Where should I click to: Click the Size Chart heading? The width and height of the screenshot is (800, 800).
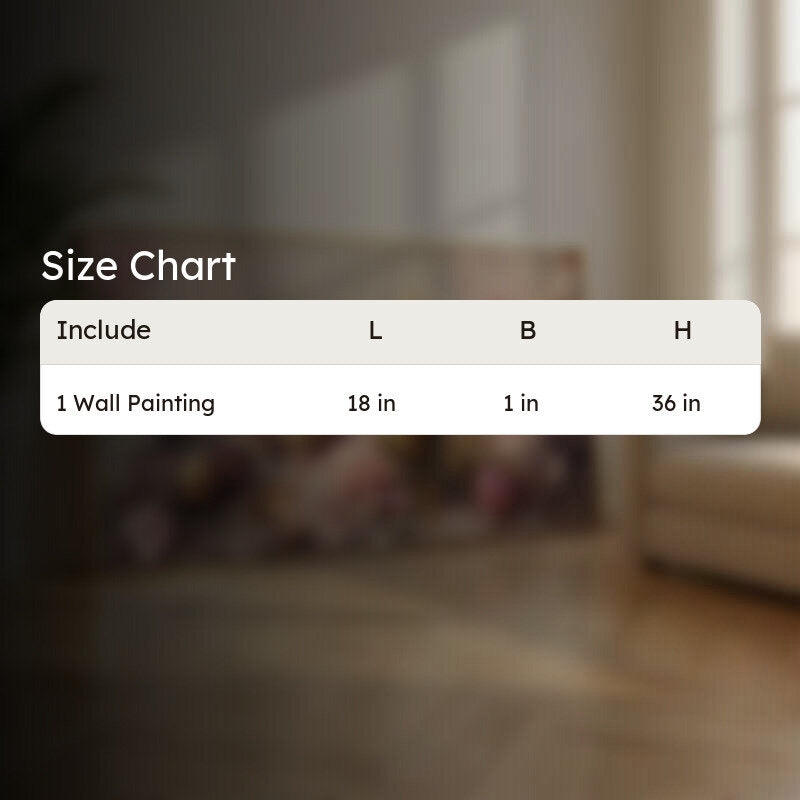click(x=138, y=266)
